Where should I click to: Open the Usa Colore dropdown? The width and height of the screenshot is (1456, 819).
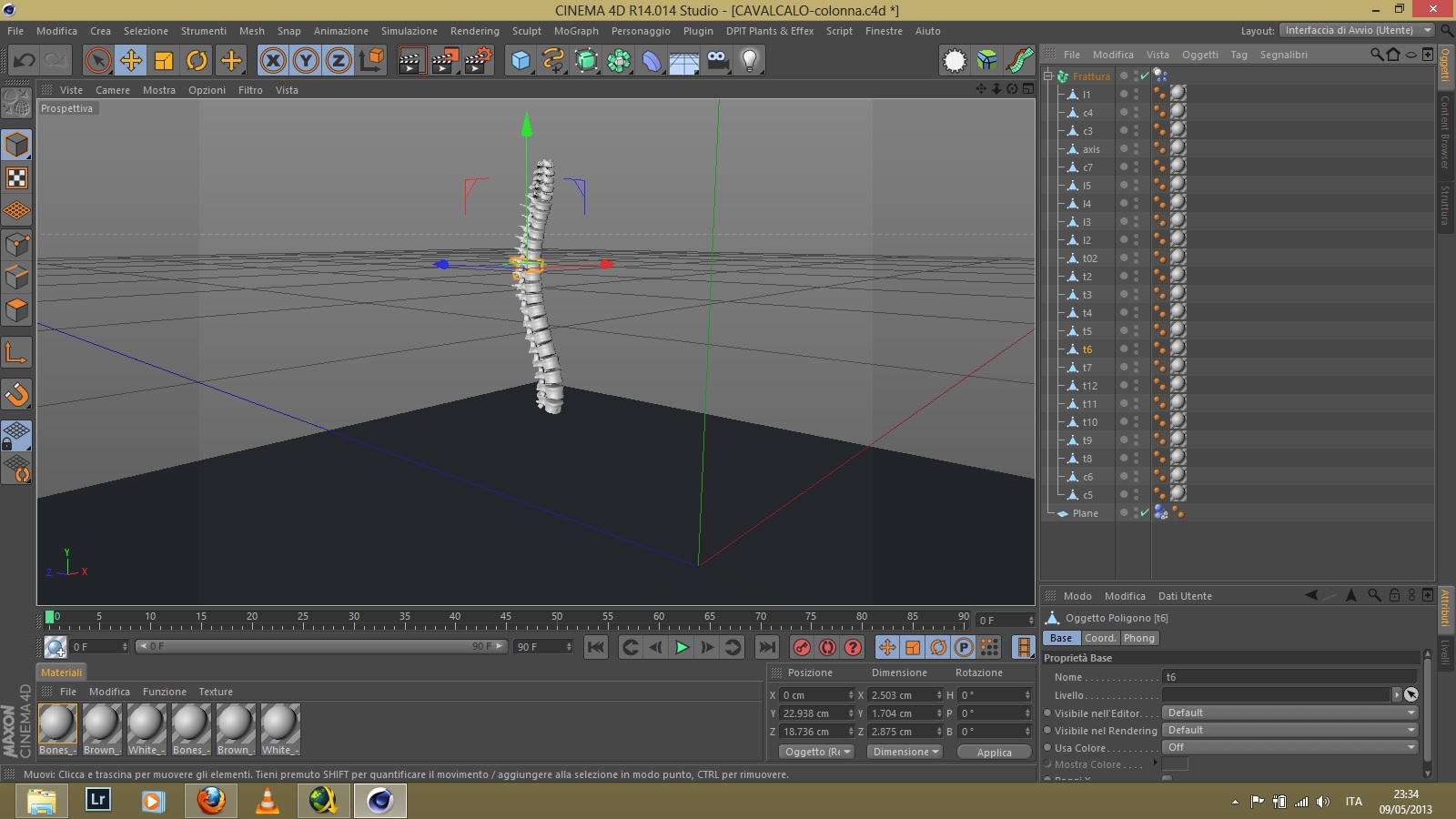pos(1290,747)
